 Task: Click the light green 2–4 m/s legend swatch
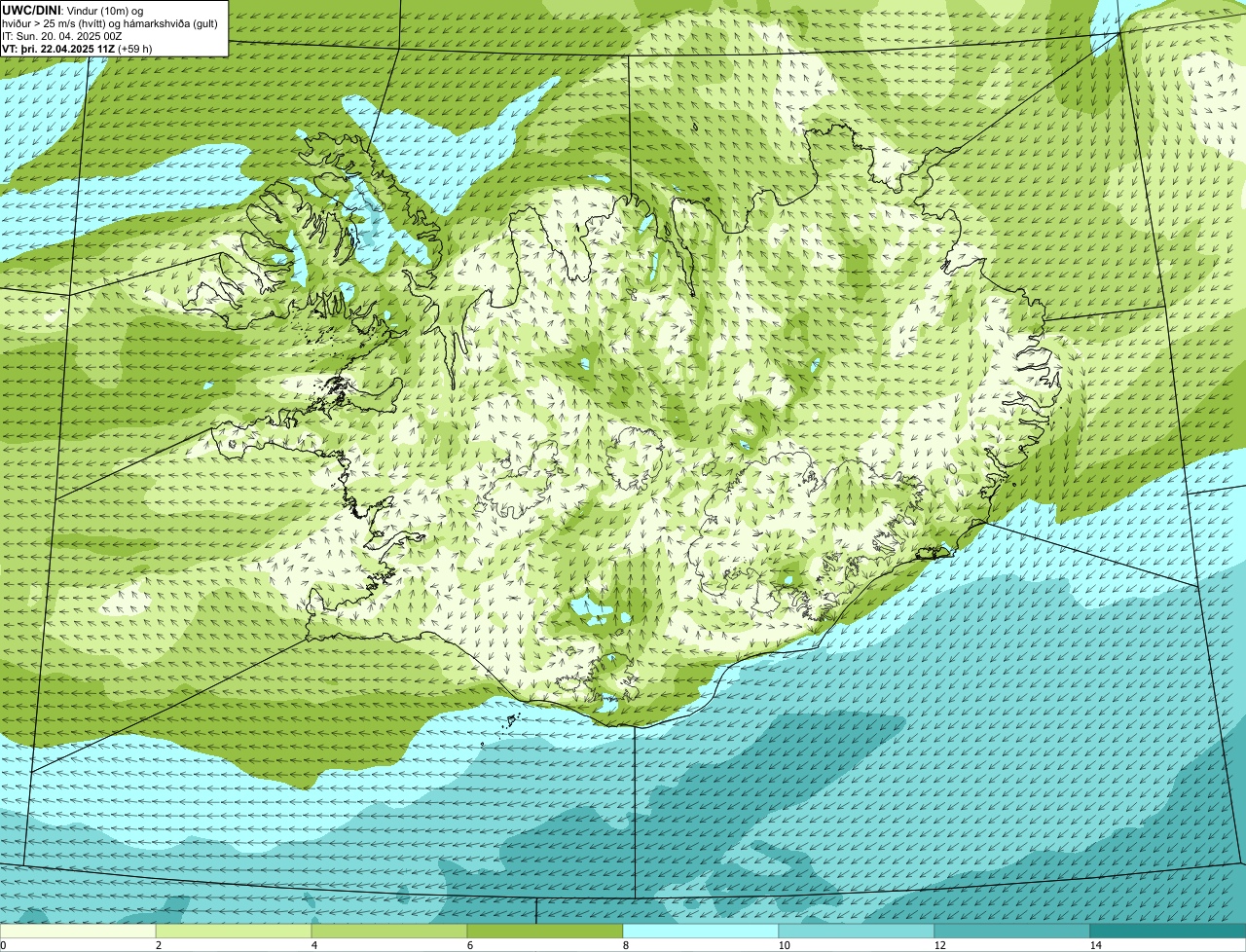pos(234,932)
